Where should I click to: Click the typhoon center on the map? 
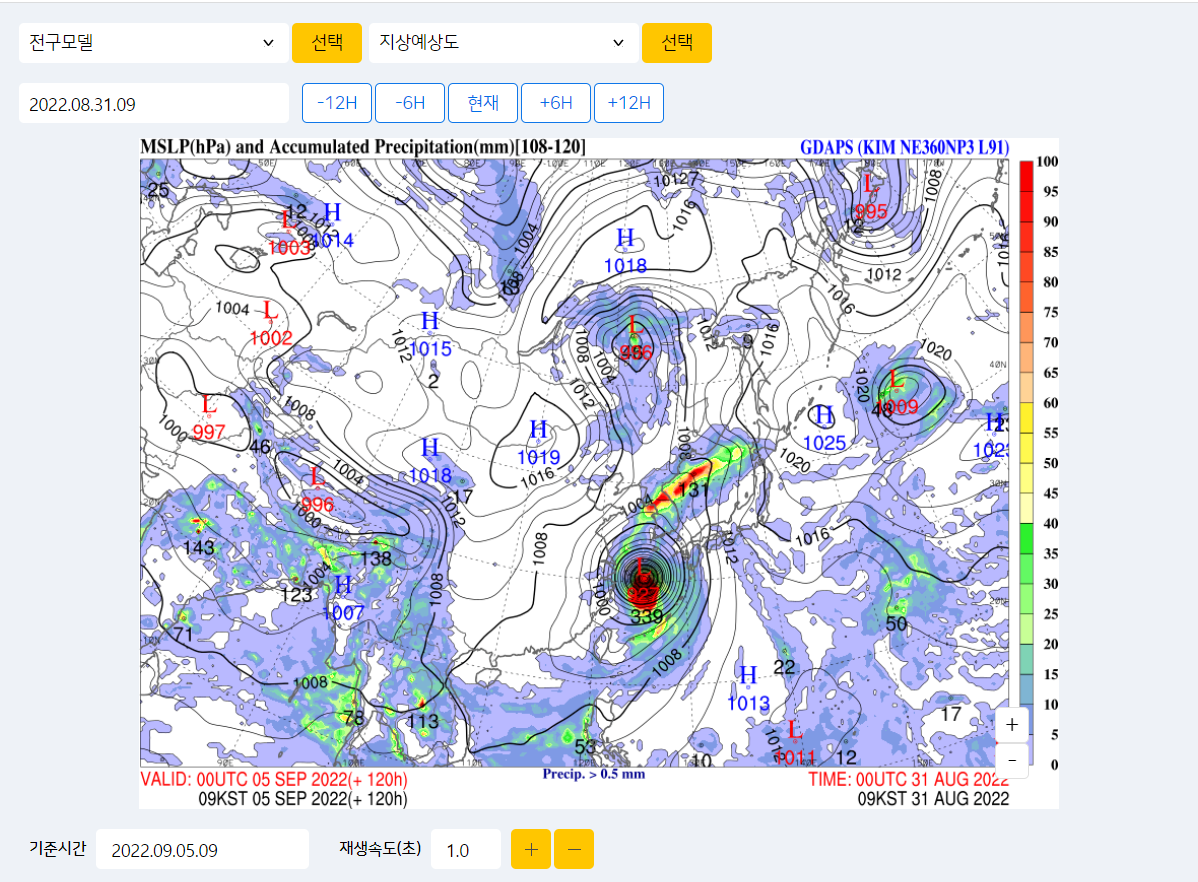pyautogui.click(x=643, y=575)
